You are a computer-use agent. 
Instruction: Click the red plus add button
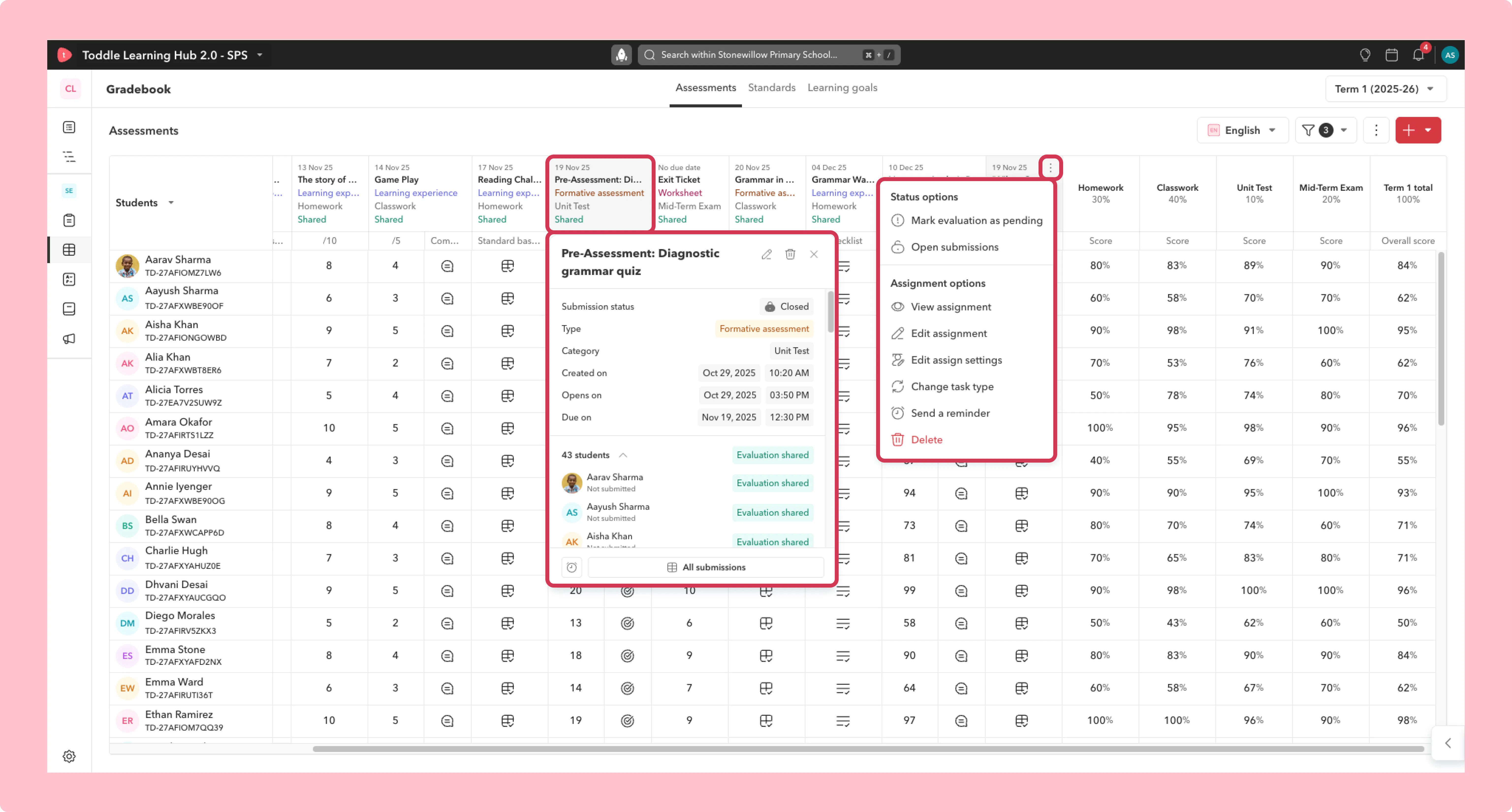click(1408, 130)
